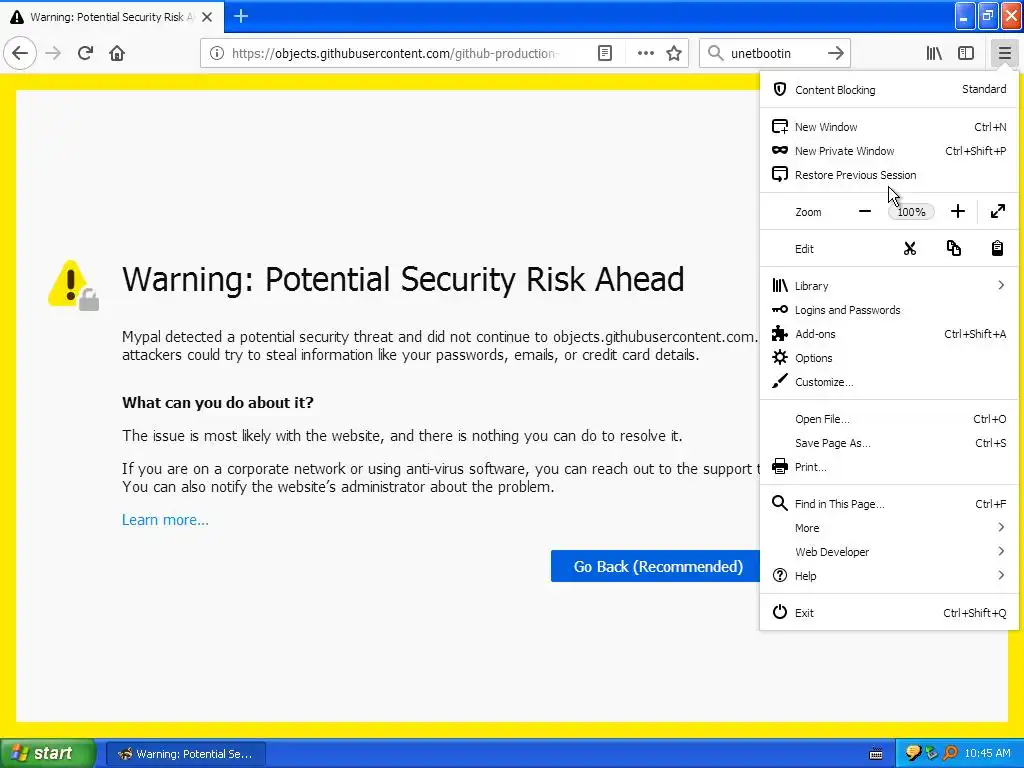Open Options from menu
Viewport: 1024px width, 768px height.
(x=889, y=358)
